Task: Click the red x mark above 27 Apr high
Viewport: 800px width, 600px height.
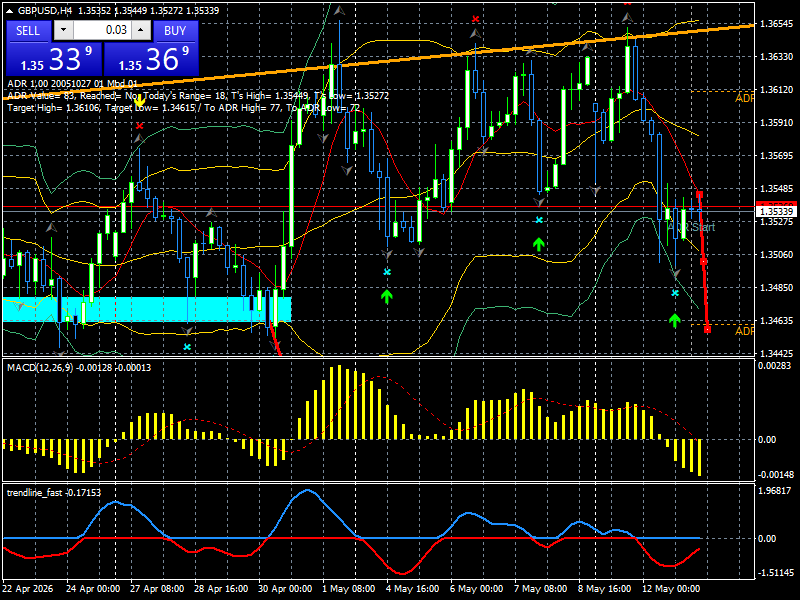Action: coord(139,126)
